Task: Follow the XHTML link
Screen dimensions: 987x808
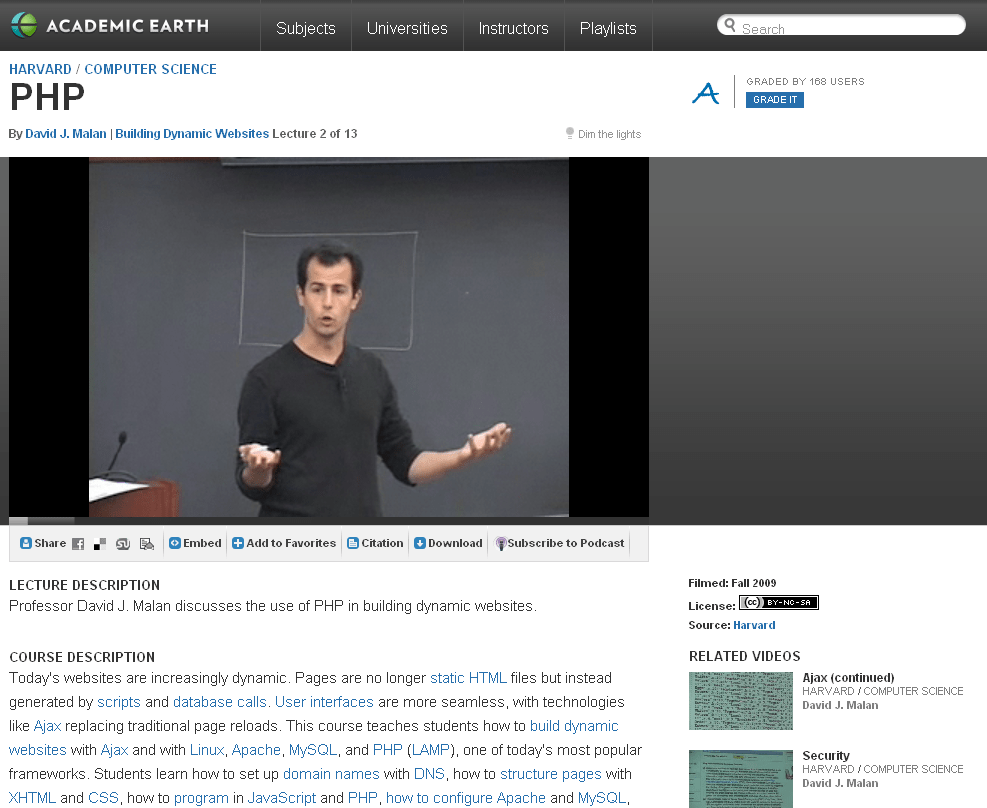Action: pos(32,797)
